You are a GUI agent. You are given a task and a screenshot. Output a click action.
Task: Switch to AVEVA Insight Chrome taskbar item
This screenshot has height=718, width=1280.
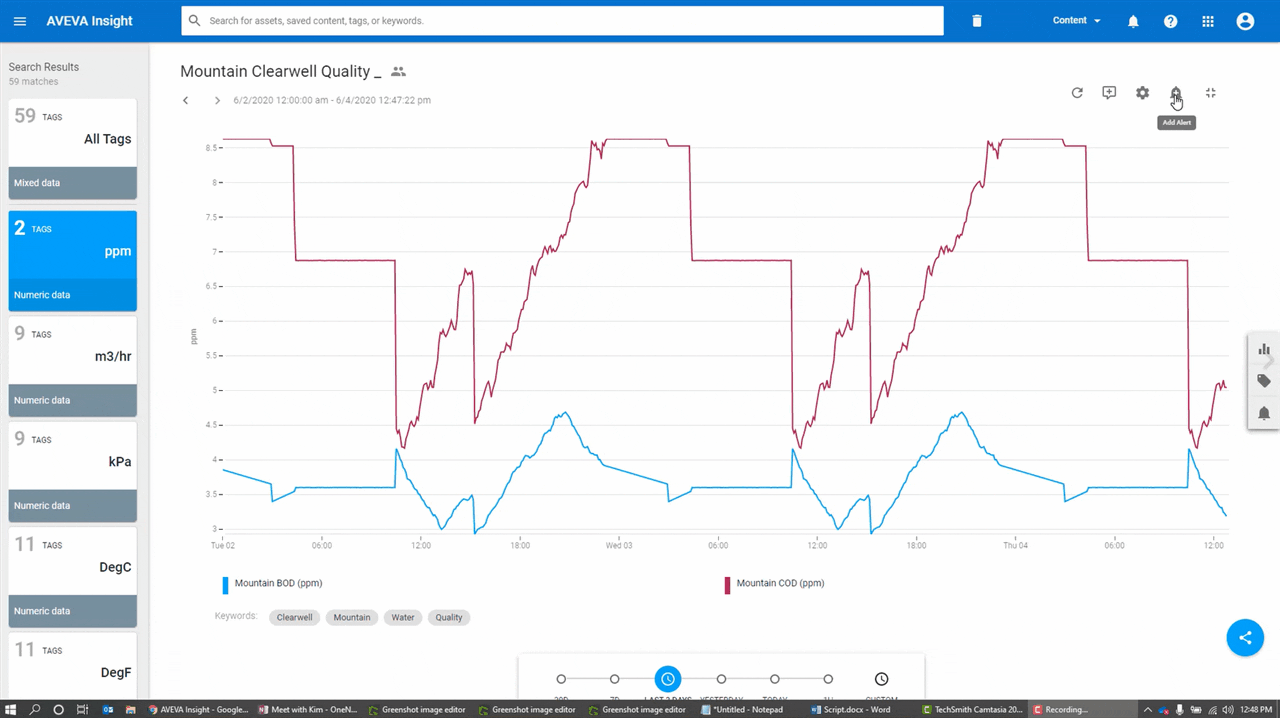pos(198,709)
